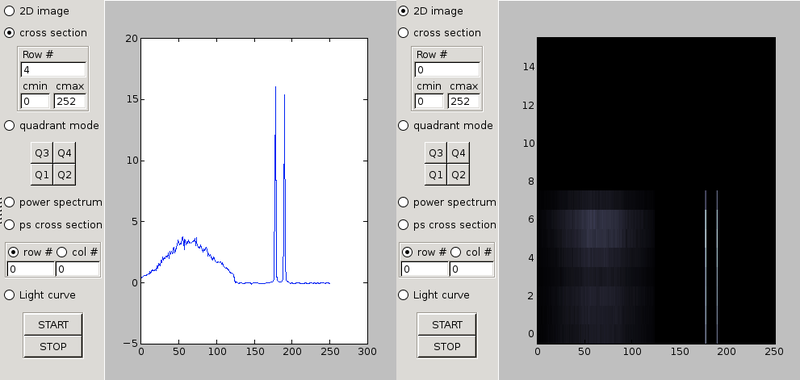
Task: Select ps cross section radio in right panel
Action: point(403,225)
